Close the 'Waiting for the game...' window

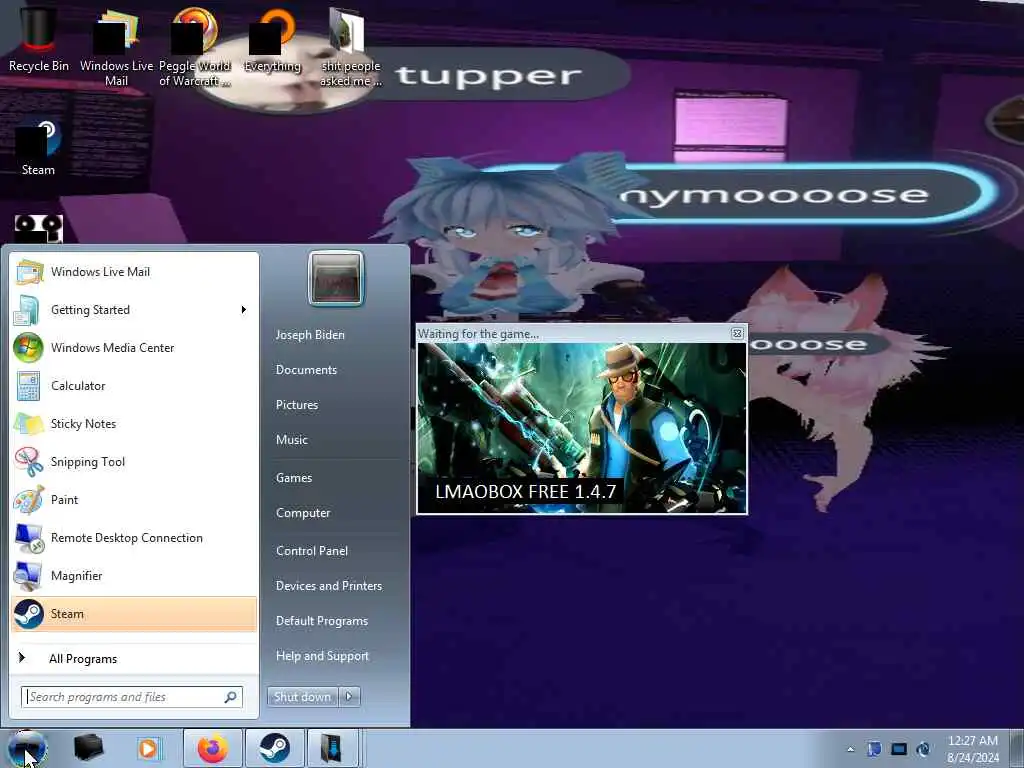737,334
